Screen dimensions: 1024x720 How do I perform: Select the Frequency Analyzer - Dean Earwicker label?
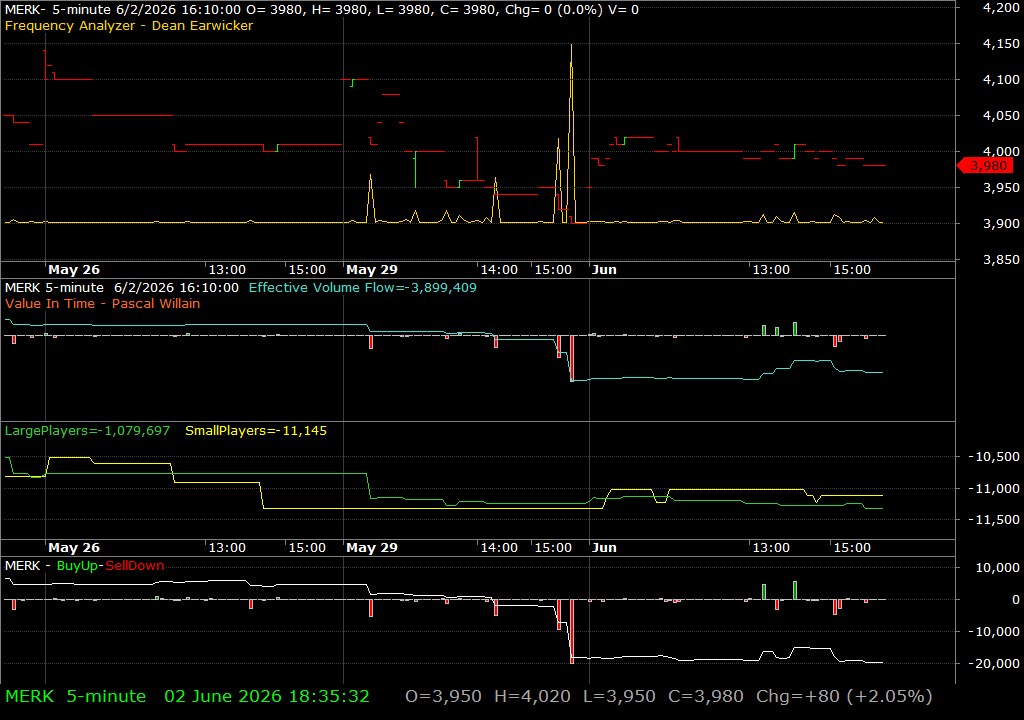coord(129,26)
